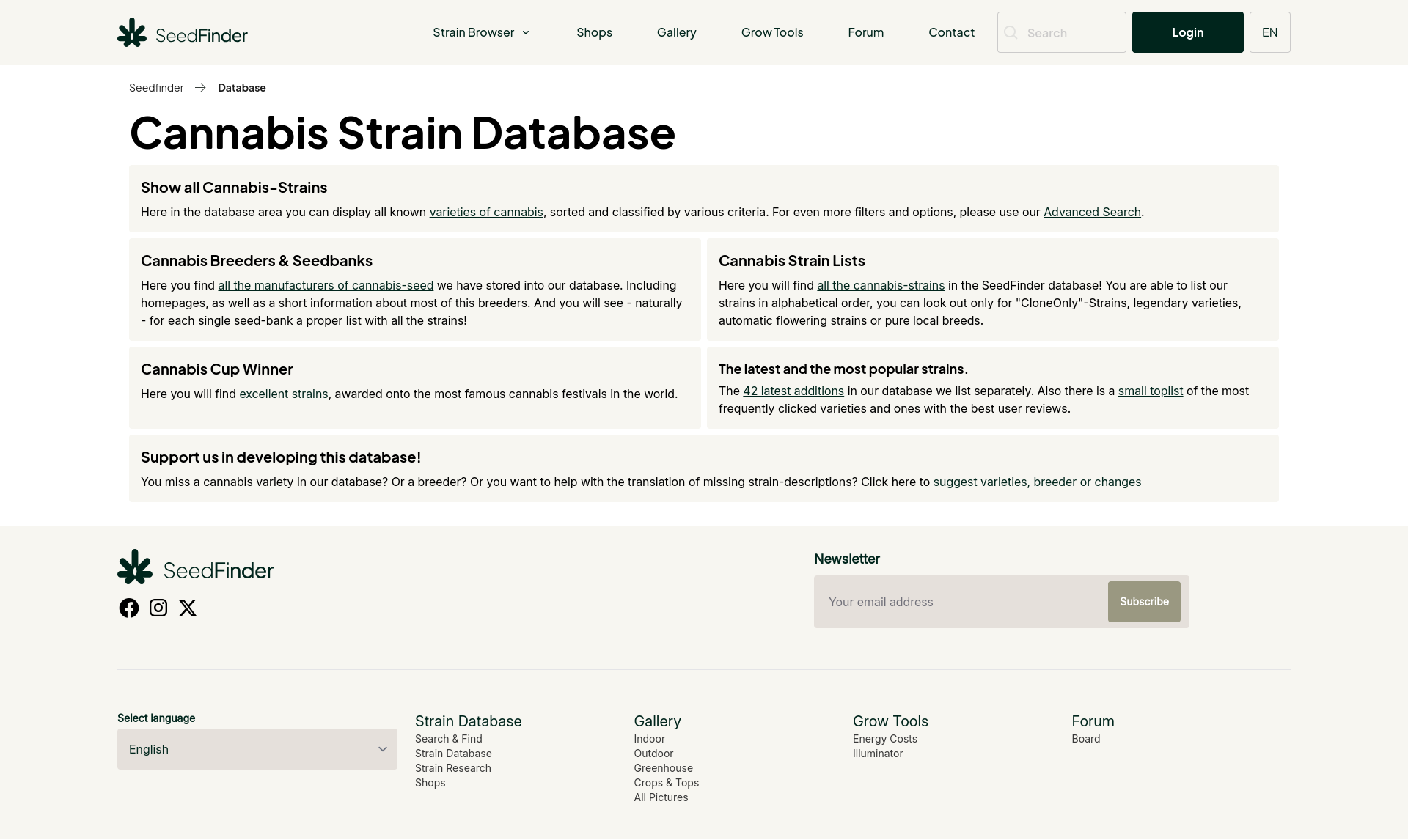Open the all the cannabis-strains link
The image size is (1408, 840).
tap(881, 285)
